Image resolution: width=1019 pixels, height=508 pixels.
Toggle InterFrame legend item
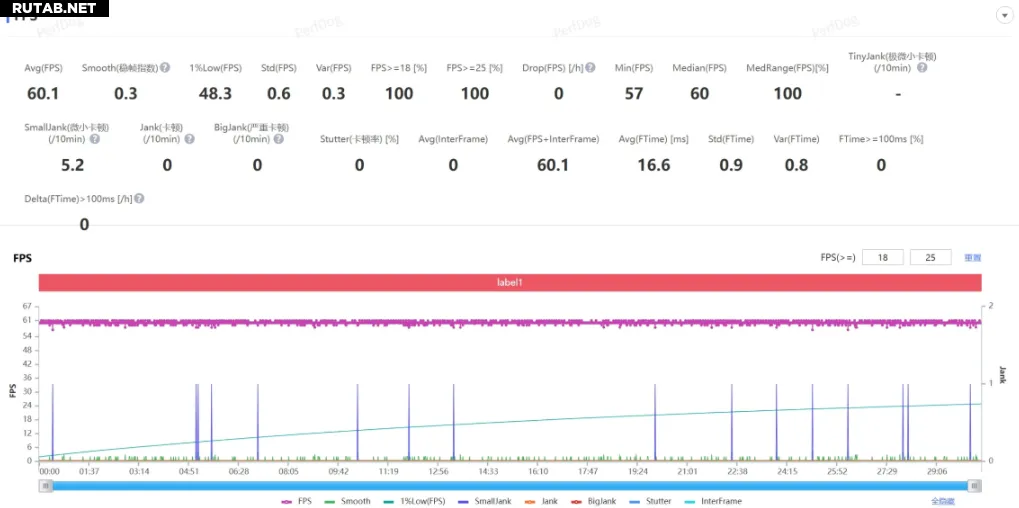click(714, 501)
